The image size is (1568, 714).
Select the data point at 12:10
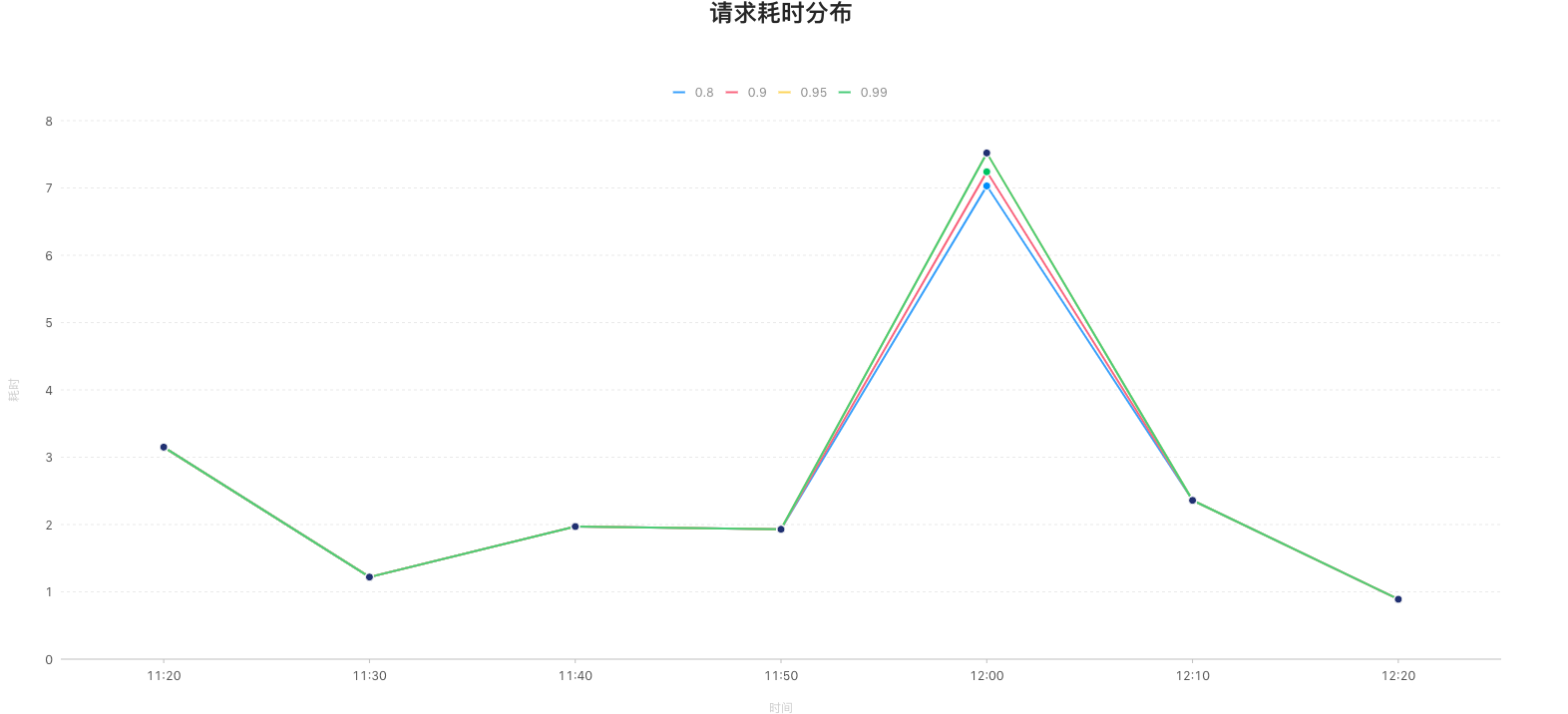(1192, 500)
